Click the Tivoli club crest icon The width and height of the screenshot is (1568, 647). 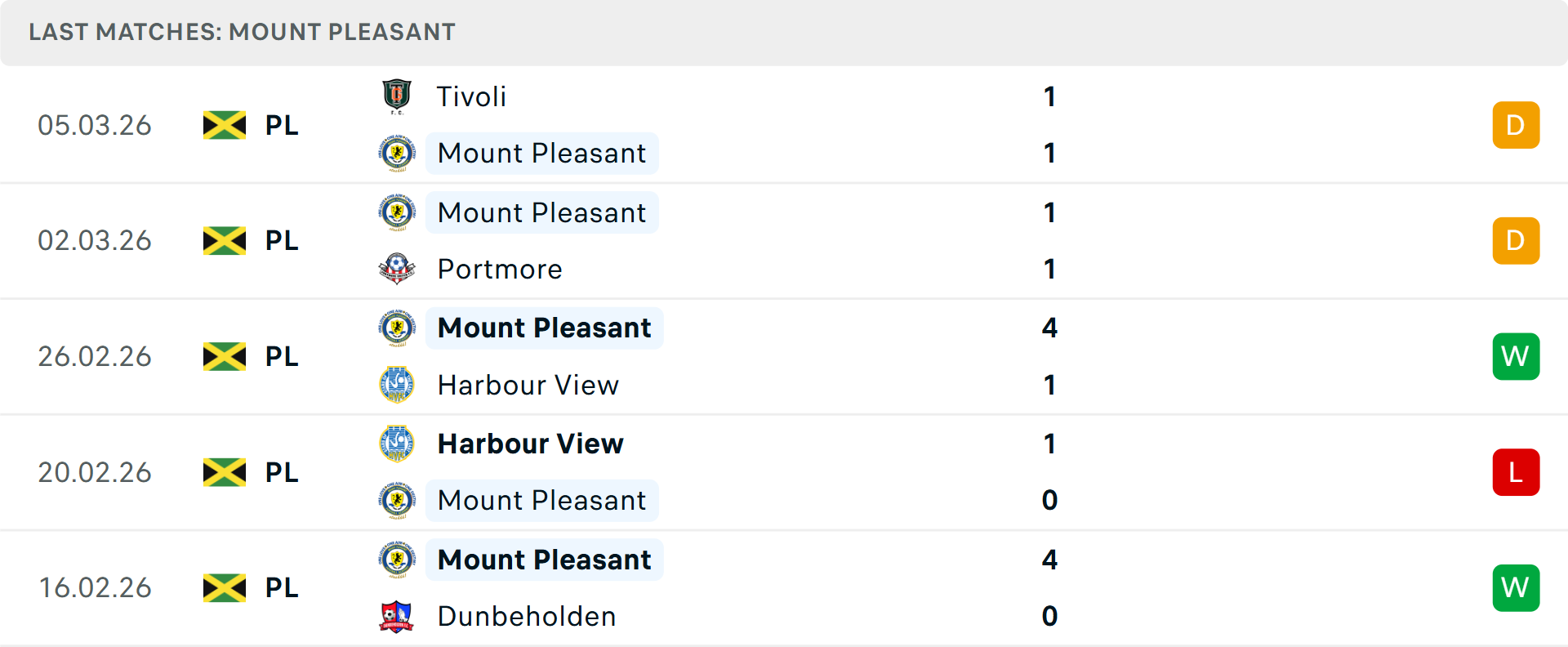click(x=397, y=96)
